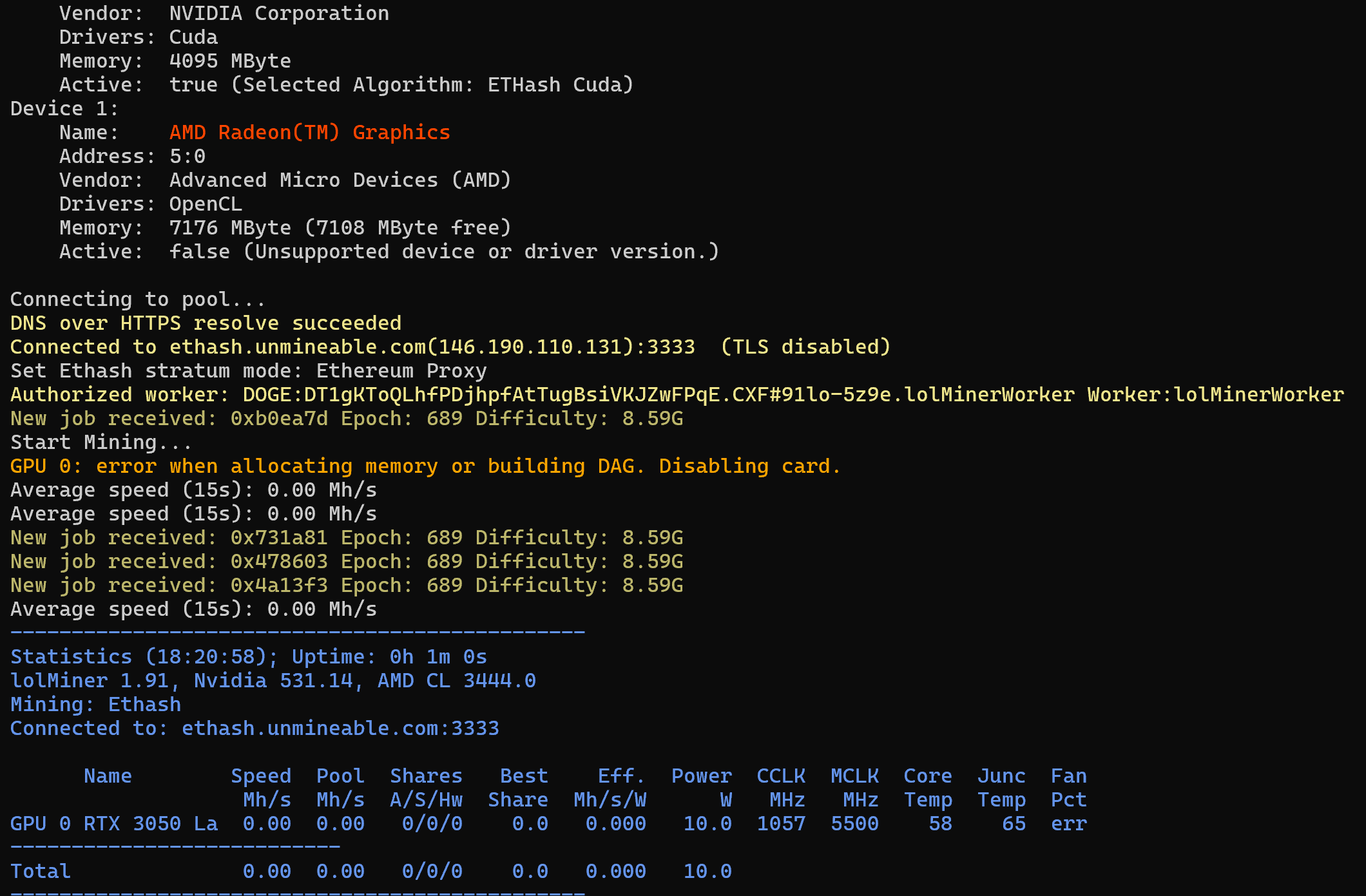Click the Connected to ethash.unmineable.com:3333 blue line

(x=255, y=729)
